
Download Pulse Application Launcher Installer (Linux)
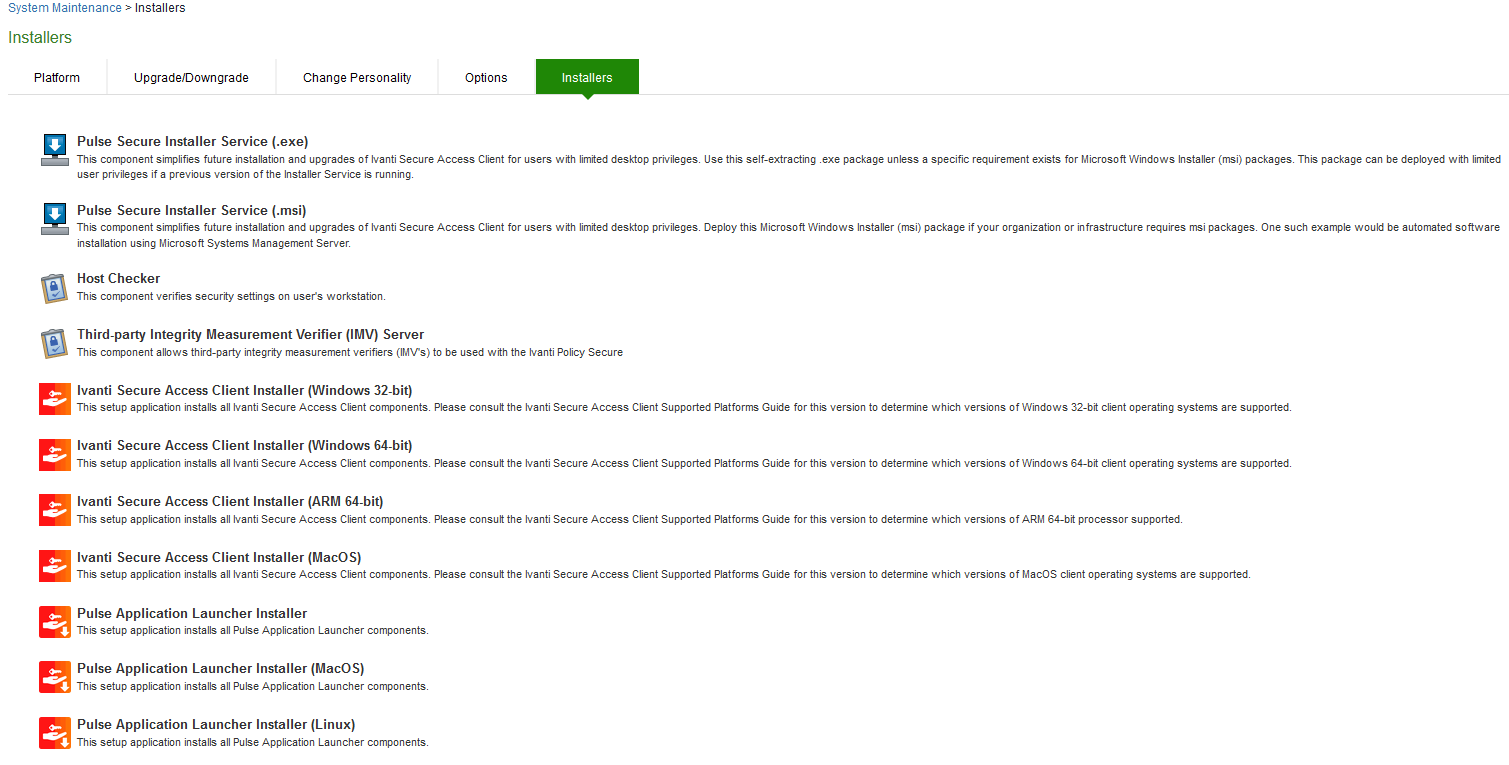[x=216, y=725]
